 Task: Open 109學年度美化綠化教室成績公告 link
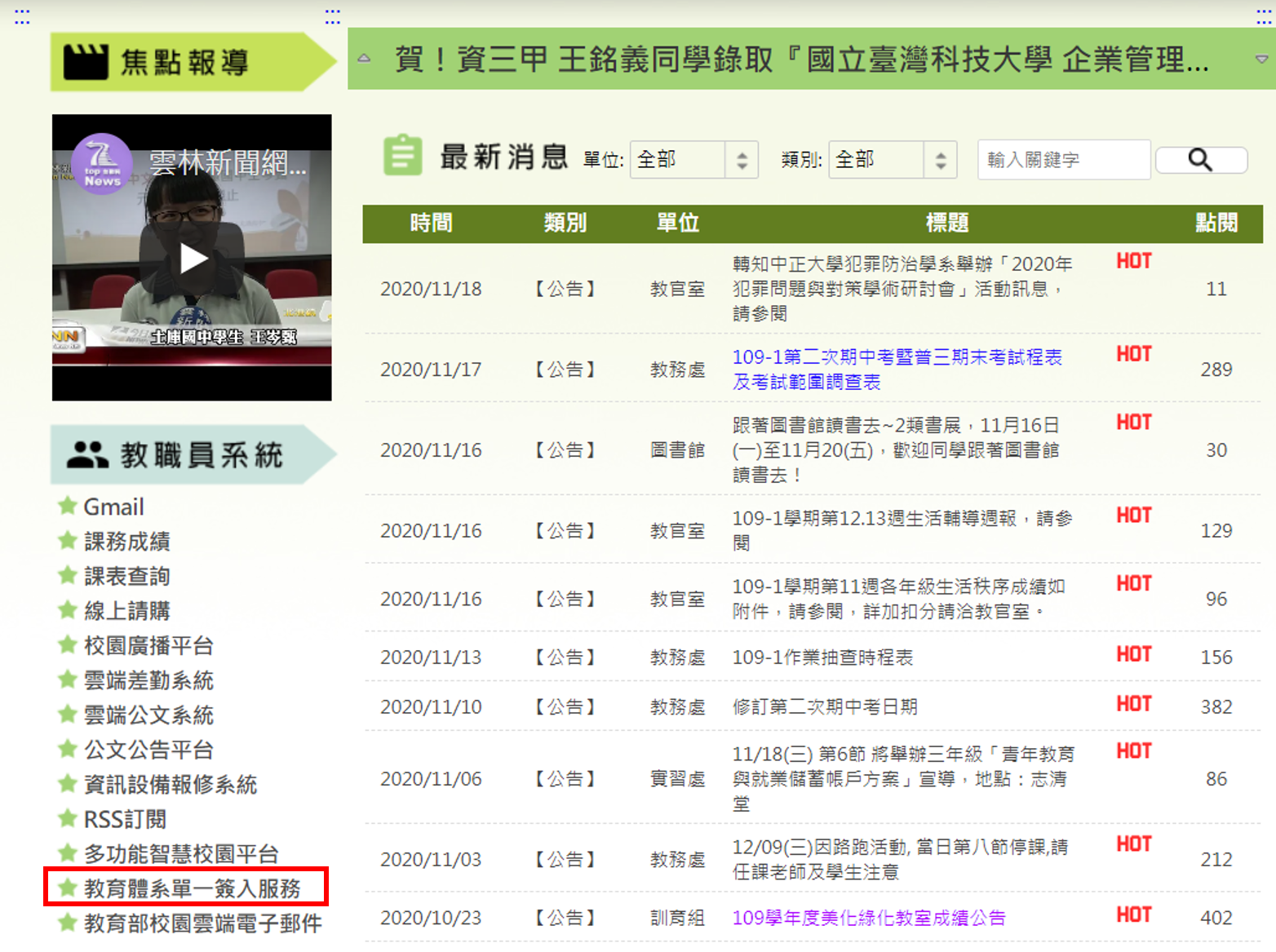pos(868,918)
